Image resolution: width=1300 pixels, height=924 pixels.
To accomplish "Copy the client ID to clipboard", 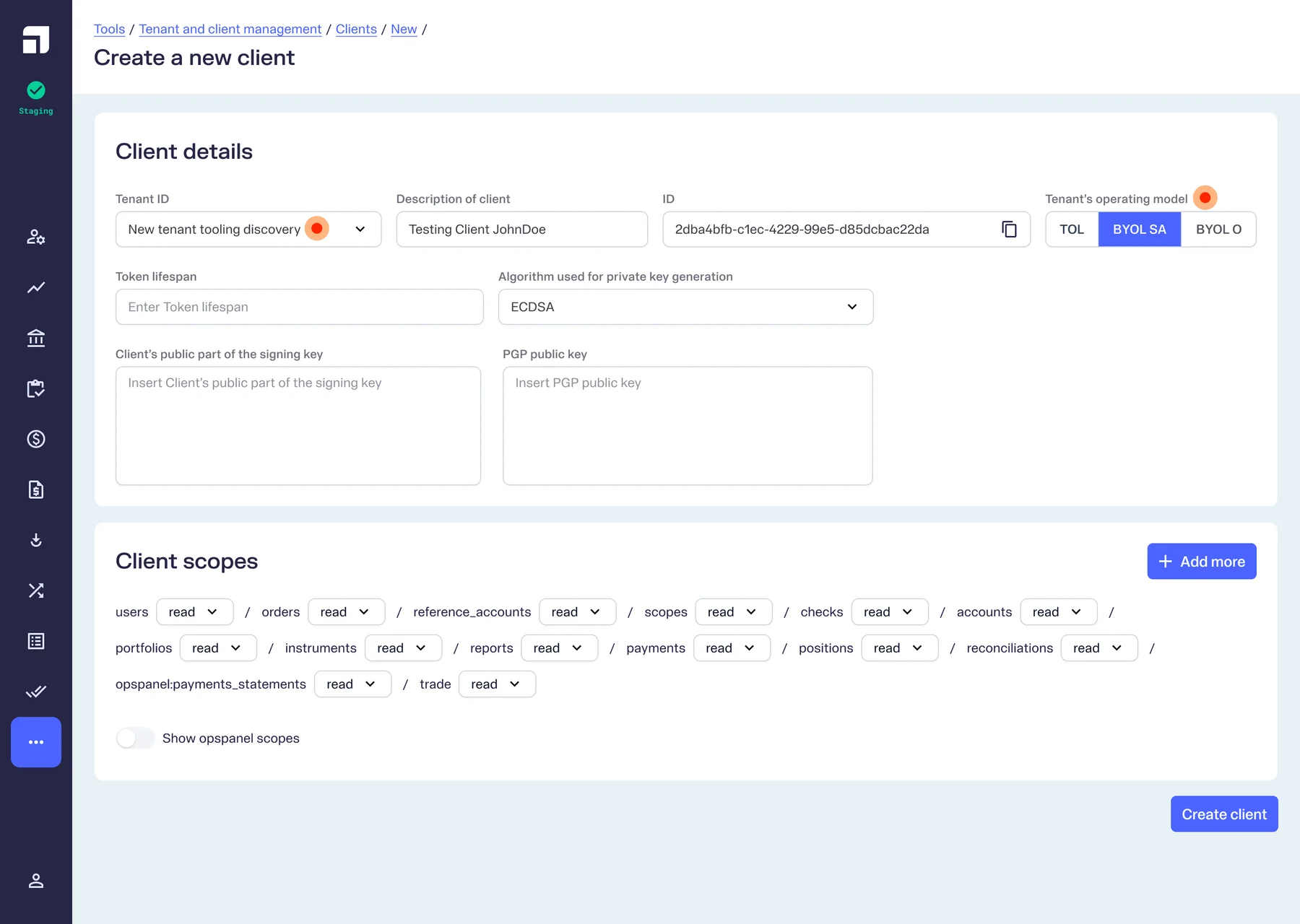I will click(x=1009, y=230).
